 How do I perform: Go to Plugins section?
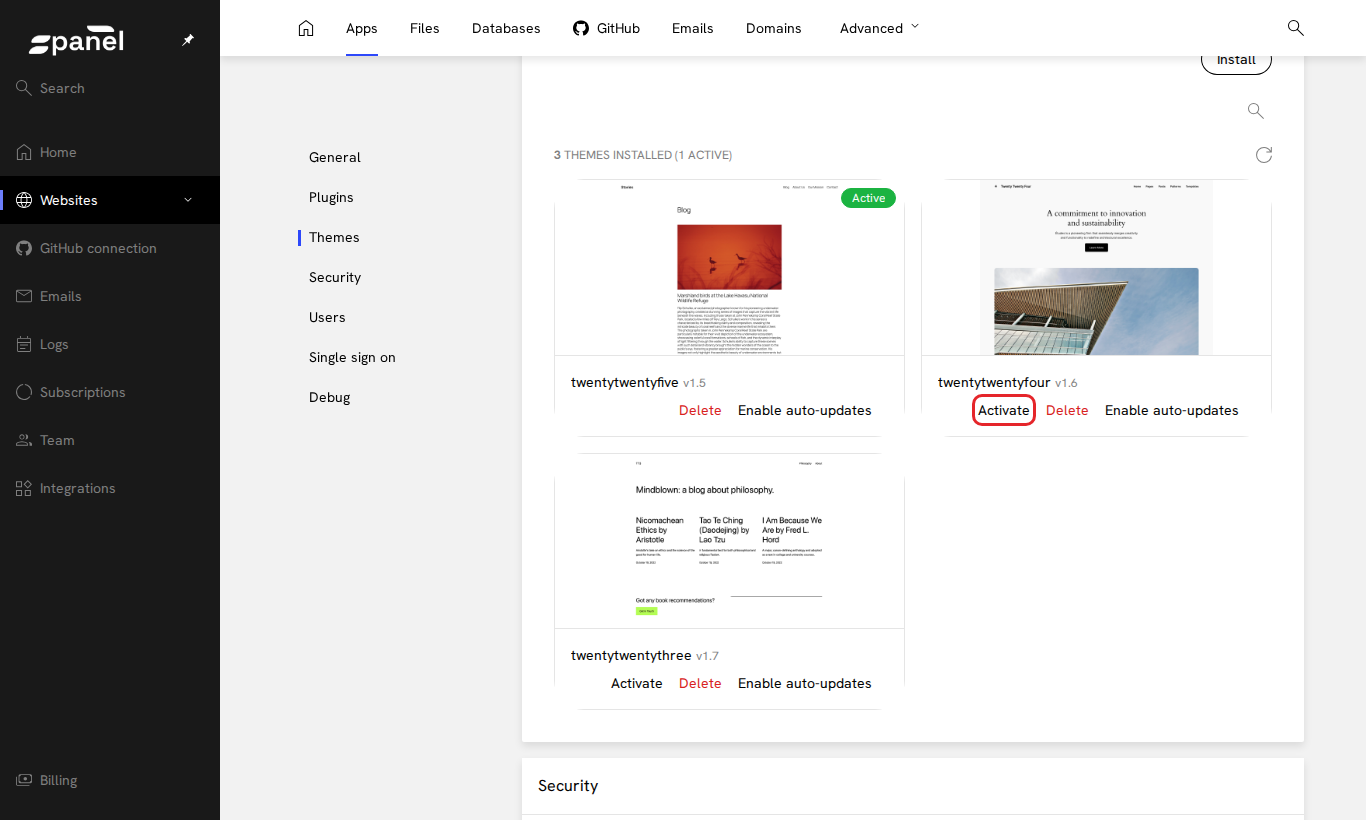331,197
